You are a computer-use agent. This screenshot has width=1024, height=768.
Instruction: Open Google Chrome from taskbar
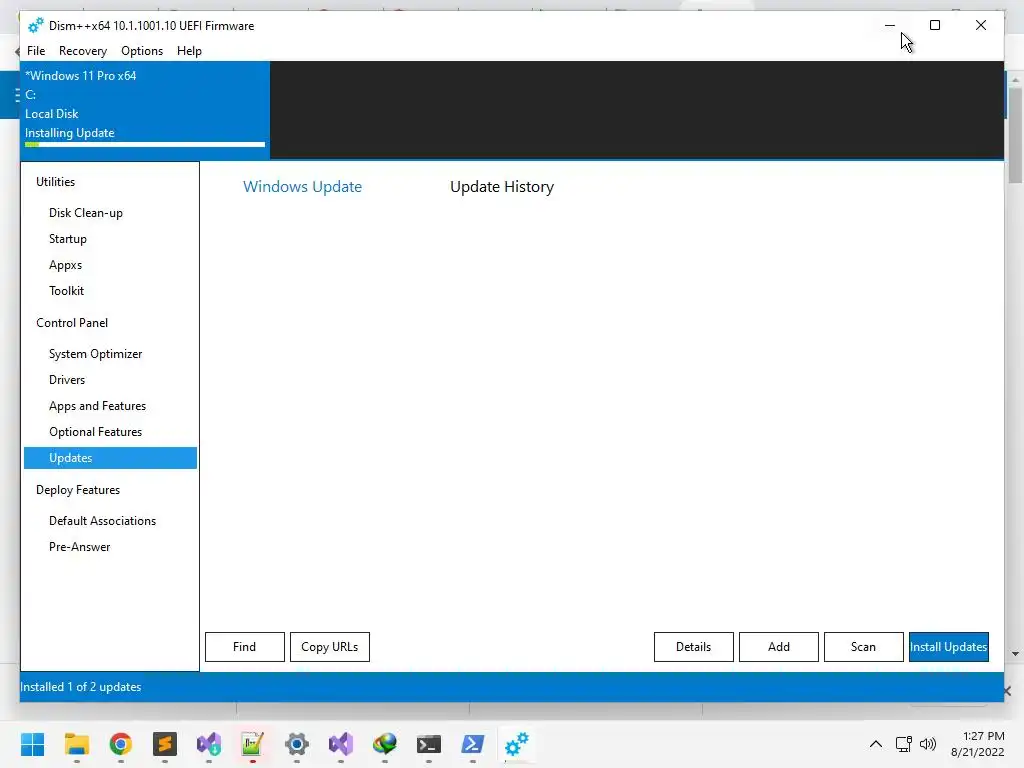(121, 744)
